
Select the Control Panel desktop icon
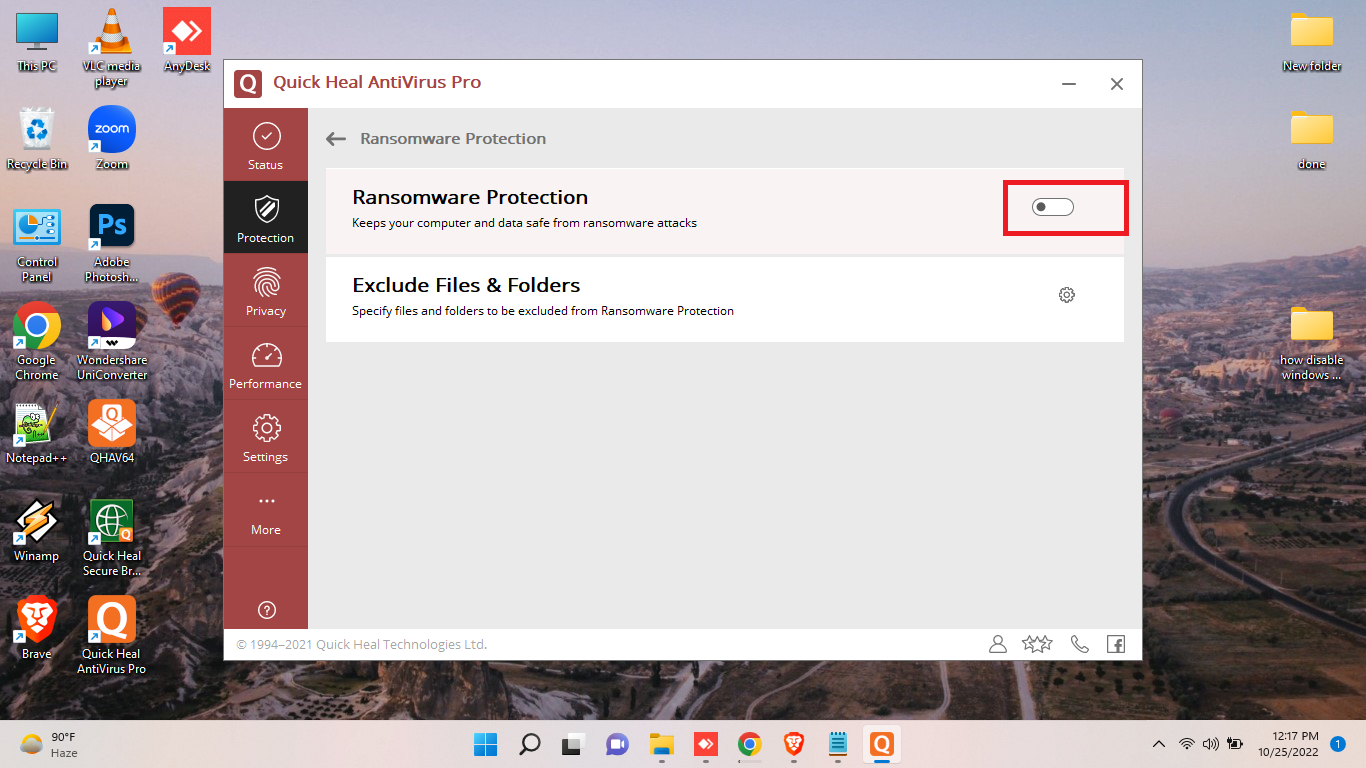(x=37, y=244)
